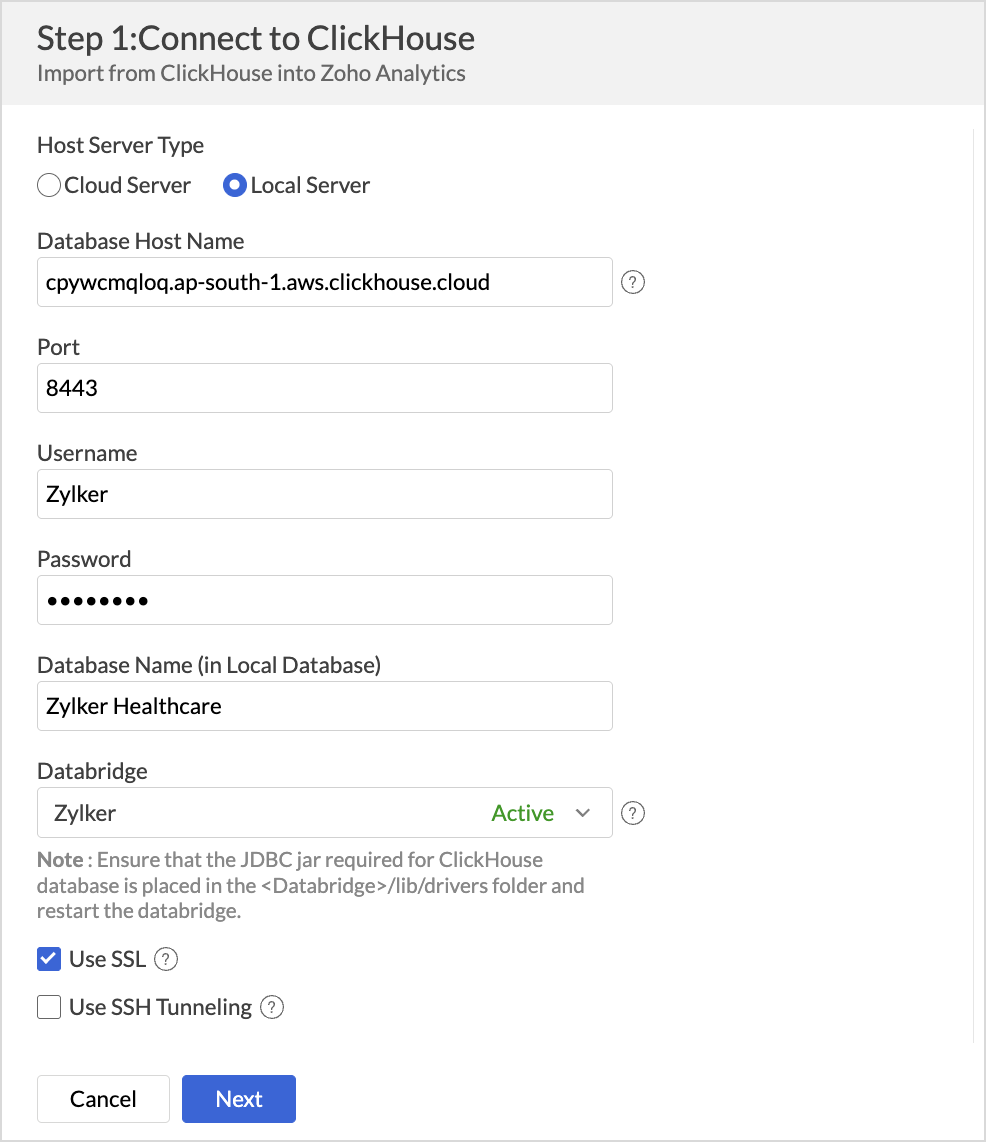Image resolution: width=986 pixels, height=1142 pixels.
Task: Select the Cloud Server radio button
Action: pyautogui.click(x=49, y=185)
